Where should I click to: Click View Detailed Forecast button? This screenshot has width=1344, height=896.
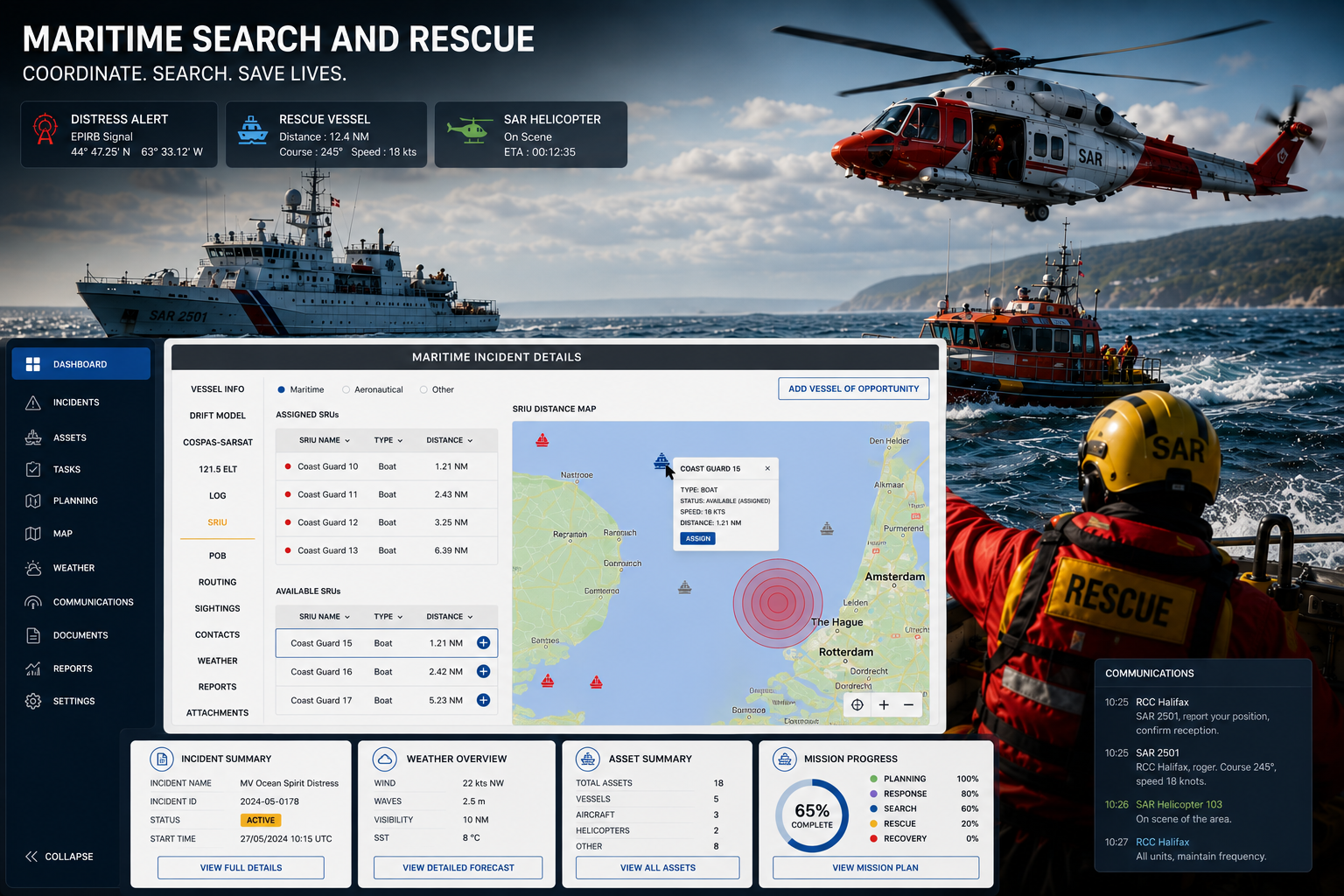458,868
